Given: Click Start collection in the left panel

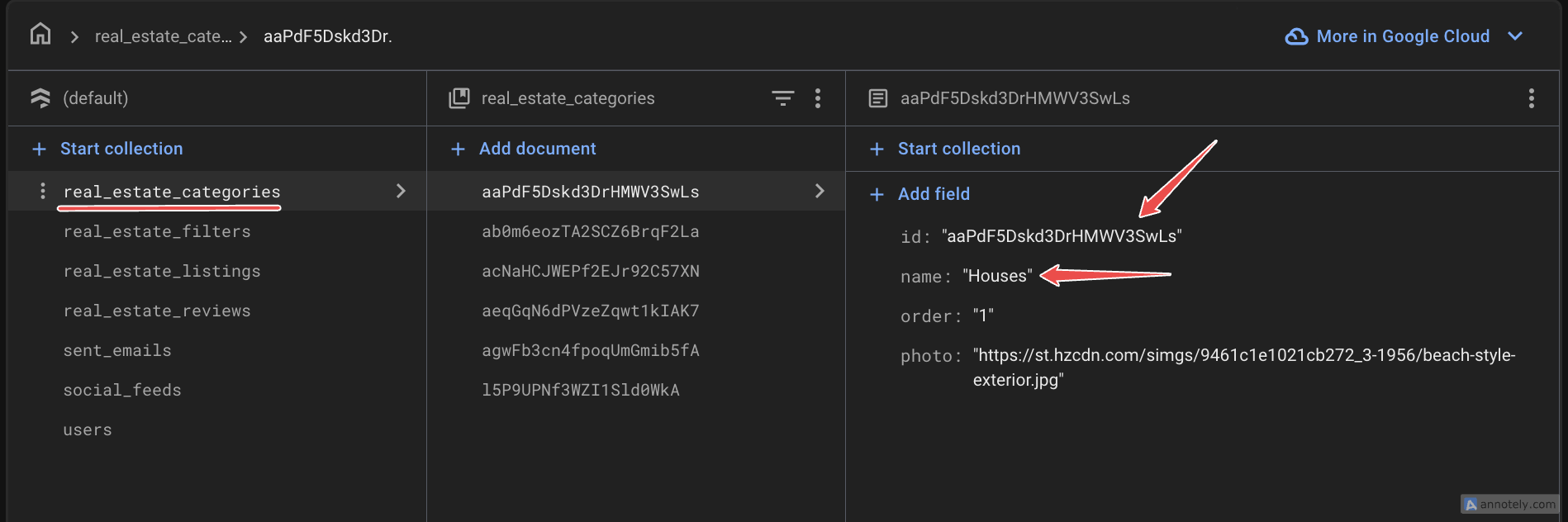Looking at the screenshot, I should [121, 149].
